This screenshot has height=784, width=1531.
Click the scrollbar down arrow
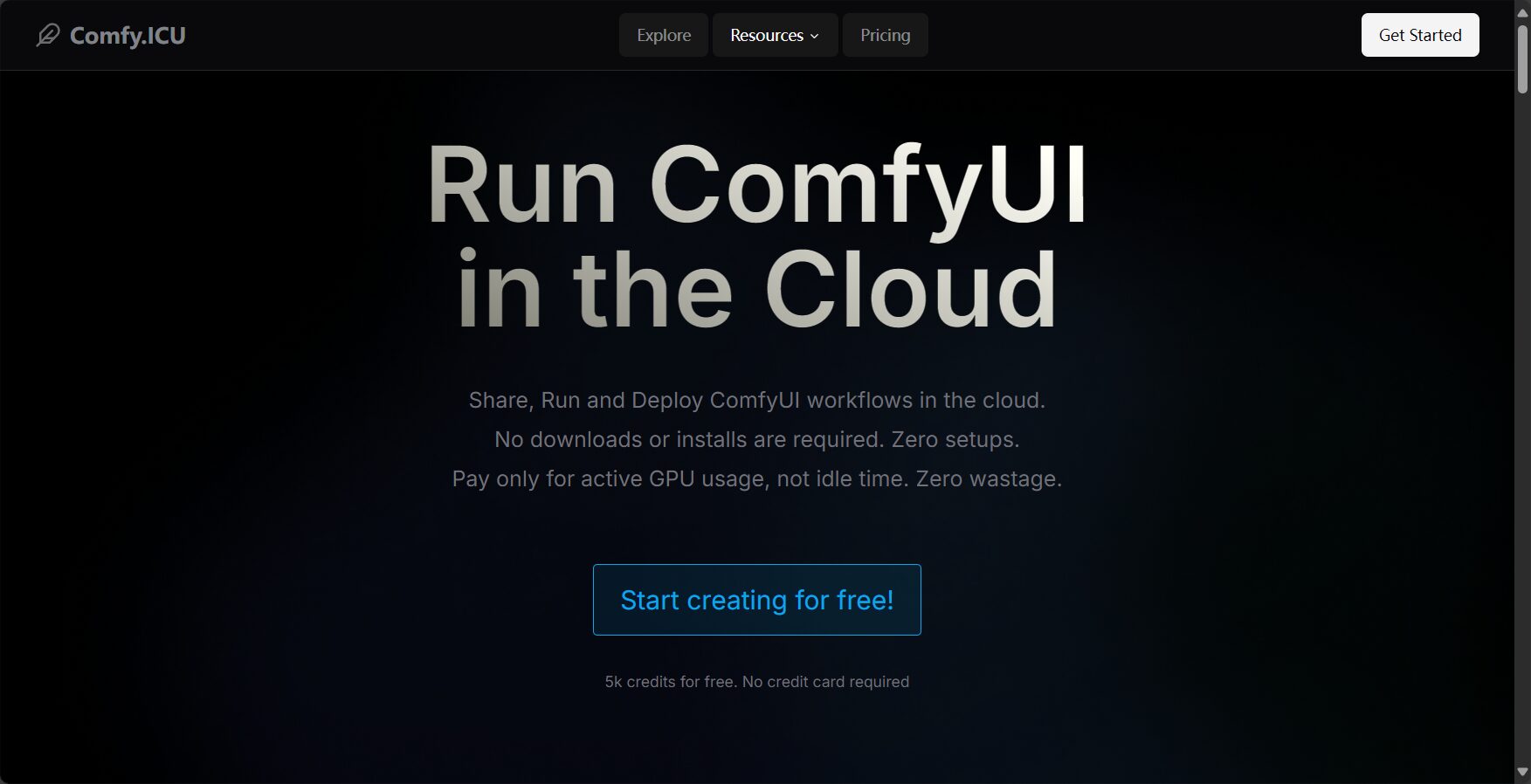click(x=1522, y=773)
